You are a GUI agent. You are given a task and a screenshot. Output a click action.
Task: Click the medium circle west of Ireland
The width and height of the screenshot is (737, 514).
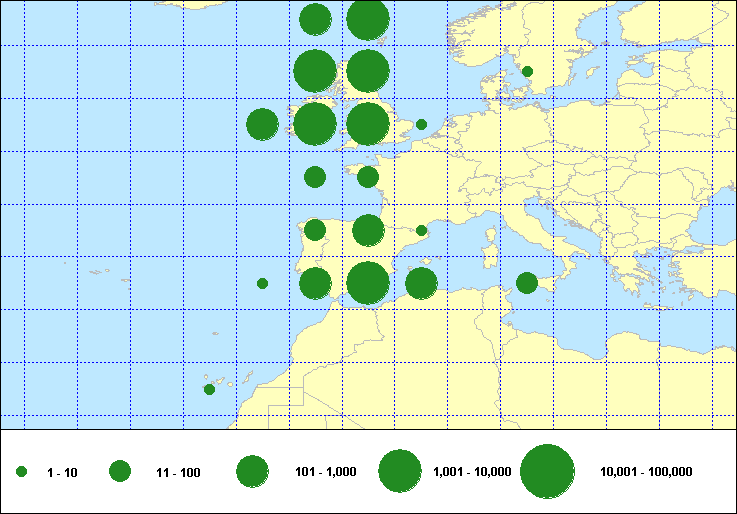click(262, 124)
